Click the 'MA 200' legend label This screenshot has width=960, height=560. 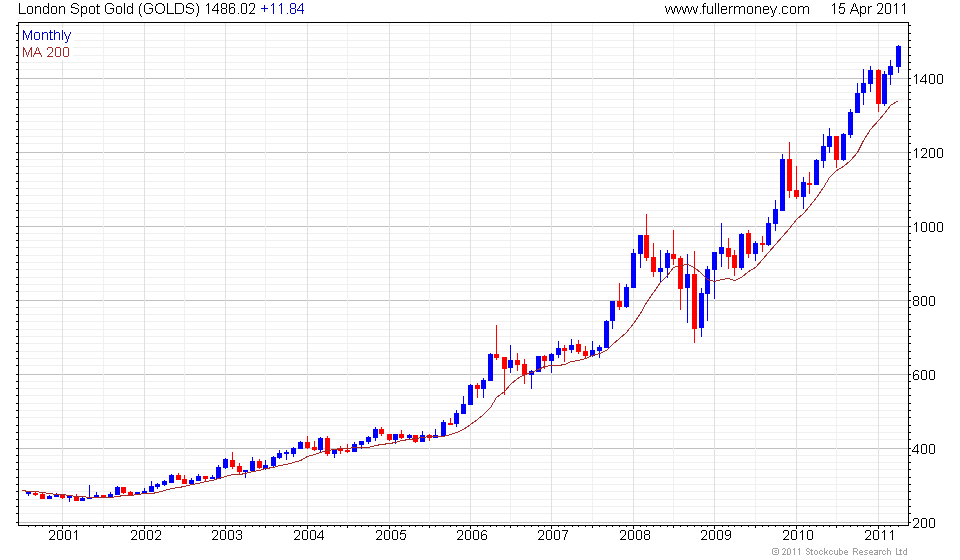46,53
